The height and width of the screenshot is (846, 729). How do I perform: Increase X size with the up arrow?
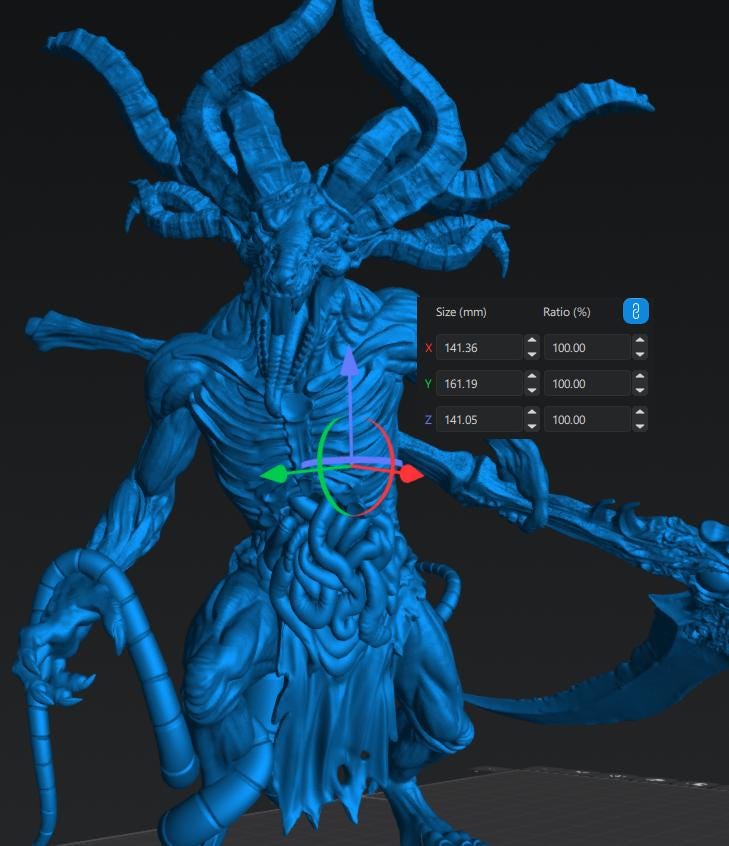coord(532,341)
